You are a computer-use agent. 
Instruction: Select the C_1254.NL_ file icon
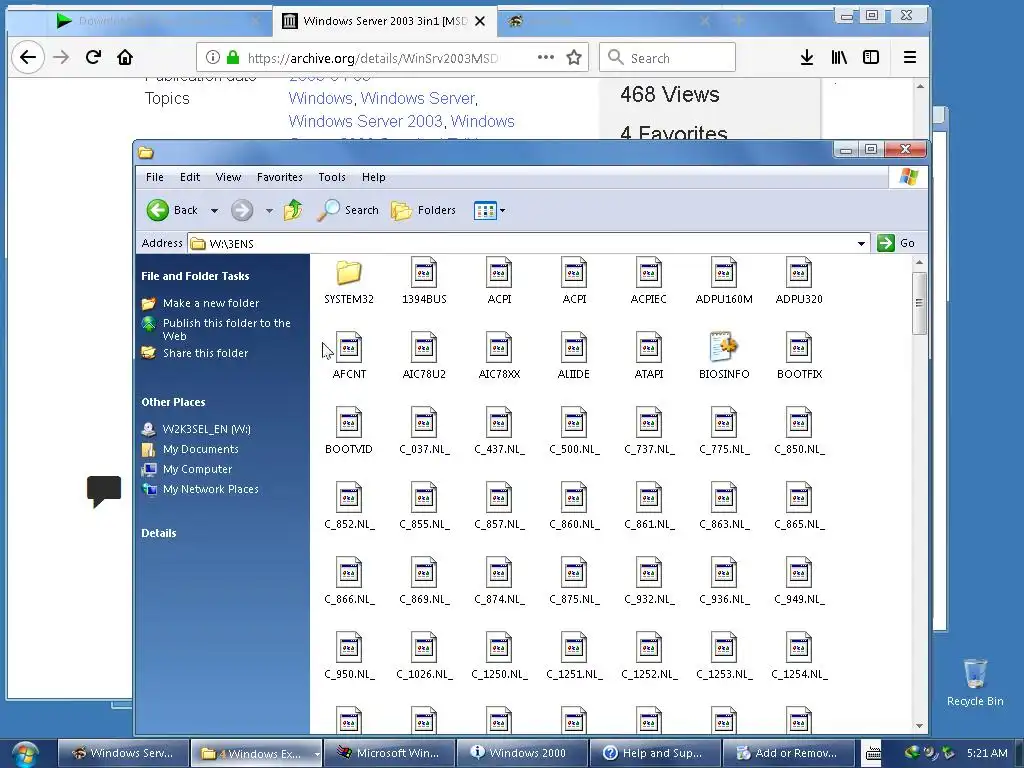pos(799,648)
